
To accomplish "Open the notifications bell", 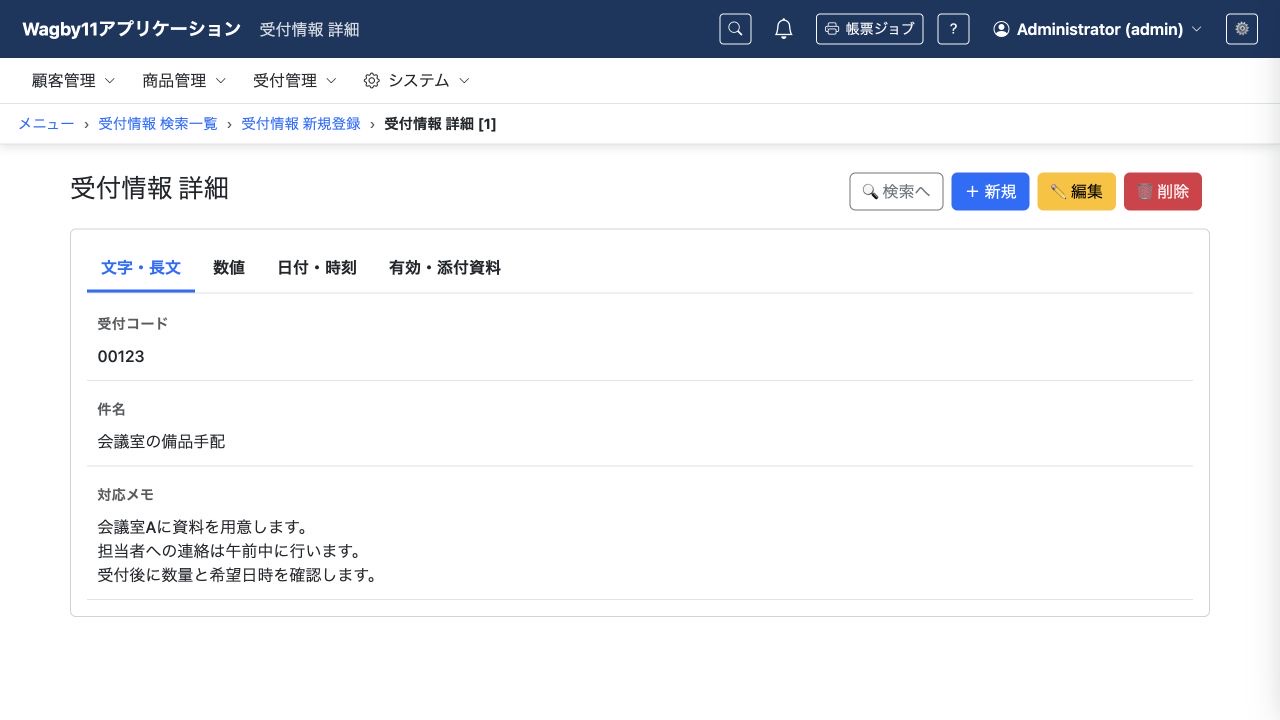I will (x=784, y=29).
